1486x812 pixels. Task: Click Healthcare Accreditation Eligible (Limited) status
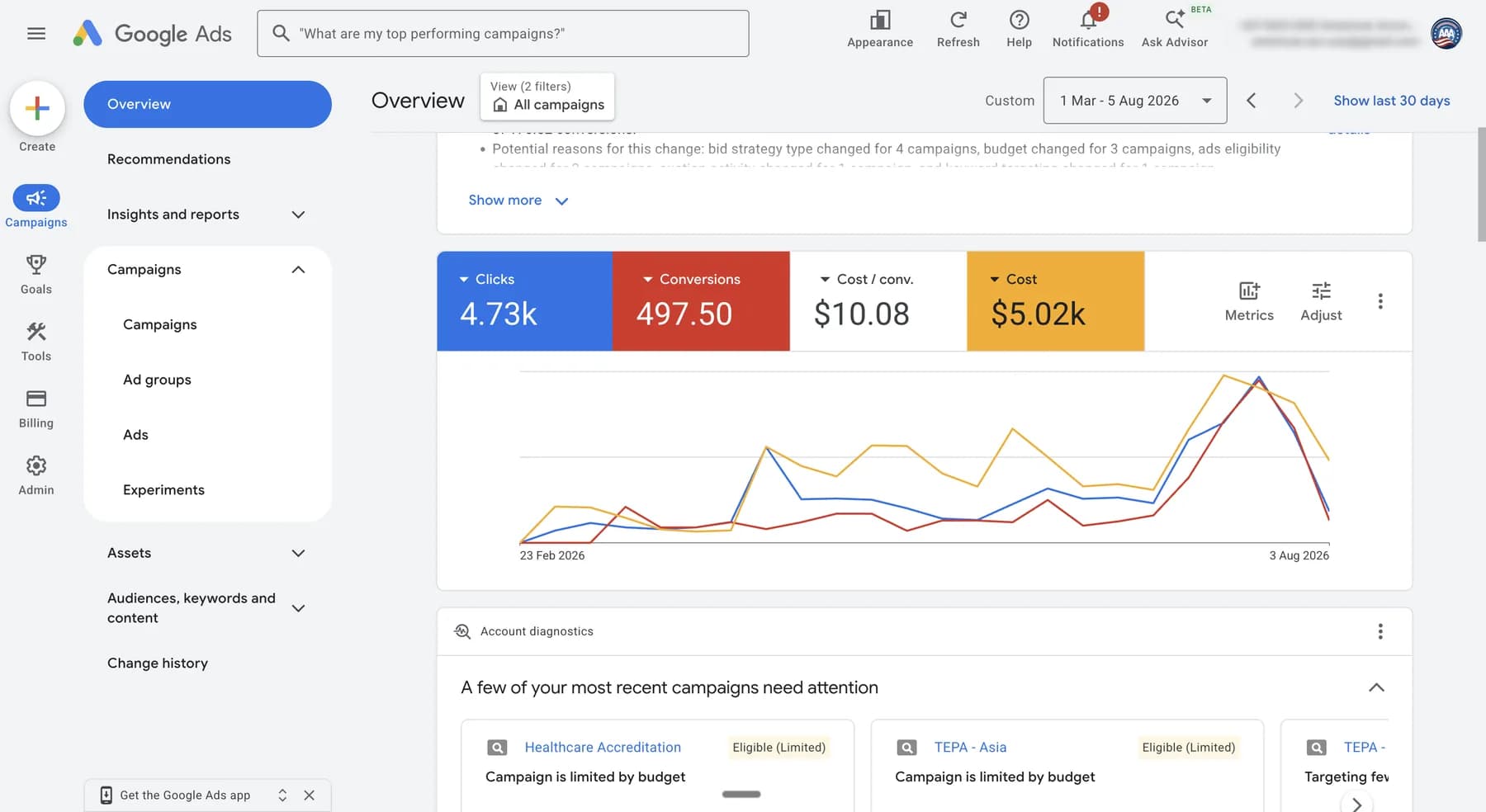click(778, 748)
